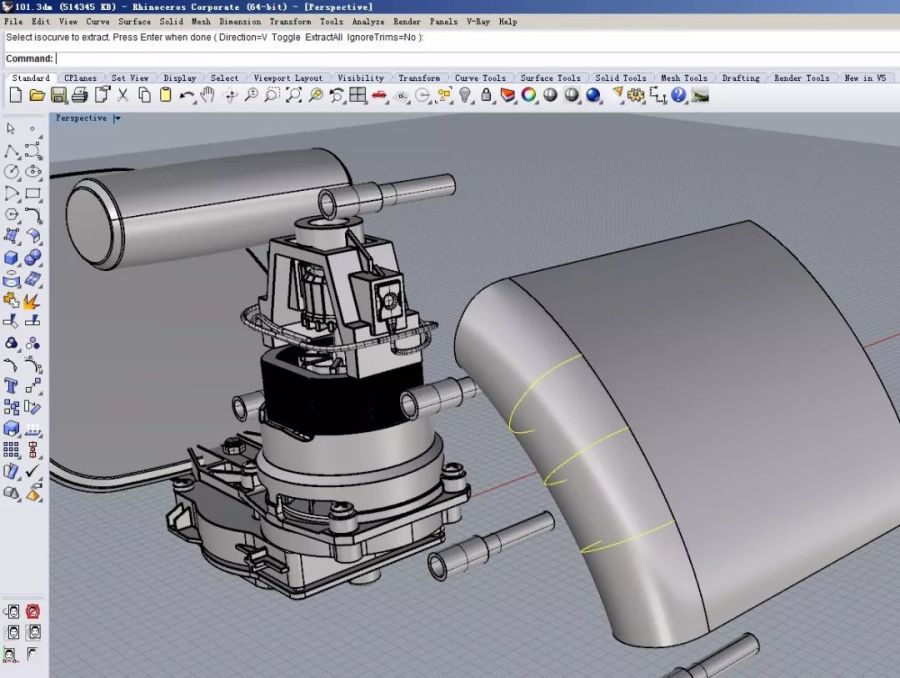Viewport: 900px width, 678px height.
Task: Choose the Box solid tool
Action: coord(11,258)
